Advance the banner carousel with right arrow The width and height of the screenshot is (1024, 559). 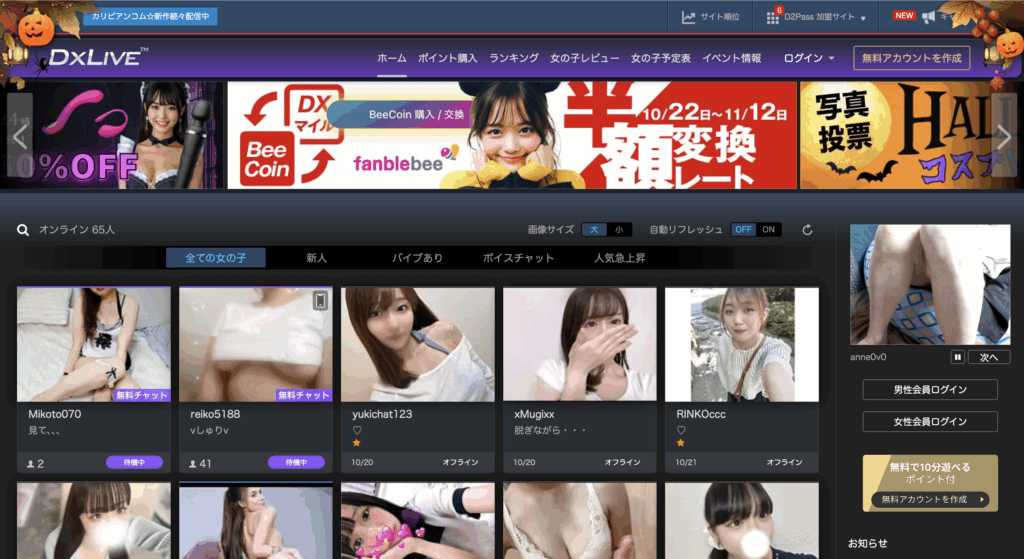click(1004, 136)
